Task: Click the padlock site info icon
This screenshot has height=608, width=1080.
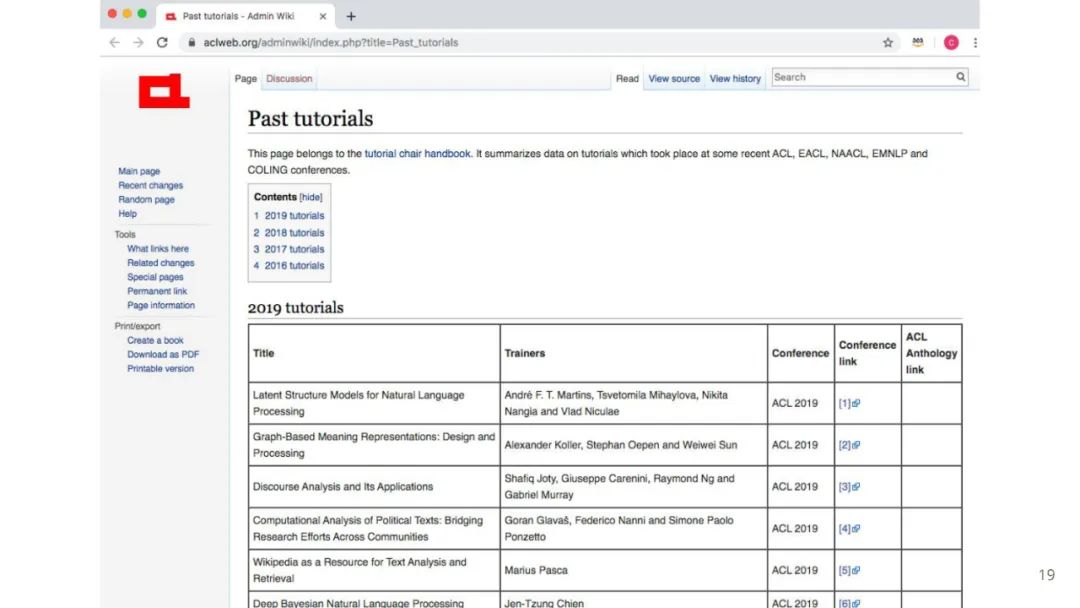Action: coord(191,43)
